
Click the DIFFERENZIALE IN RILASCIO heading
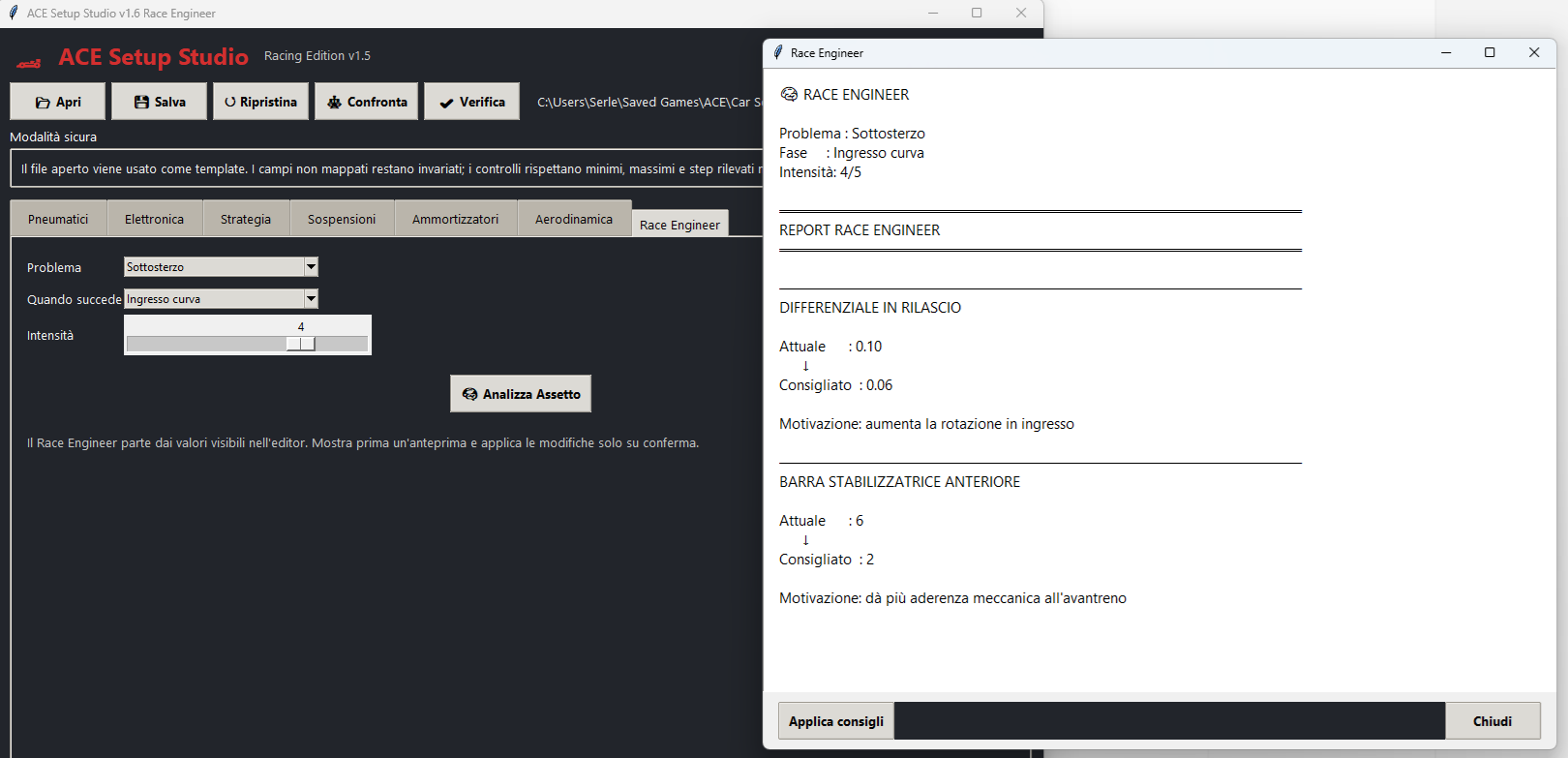pos(870,308)
